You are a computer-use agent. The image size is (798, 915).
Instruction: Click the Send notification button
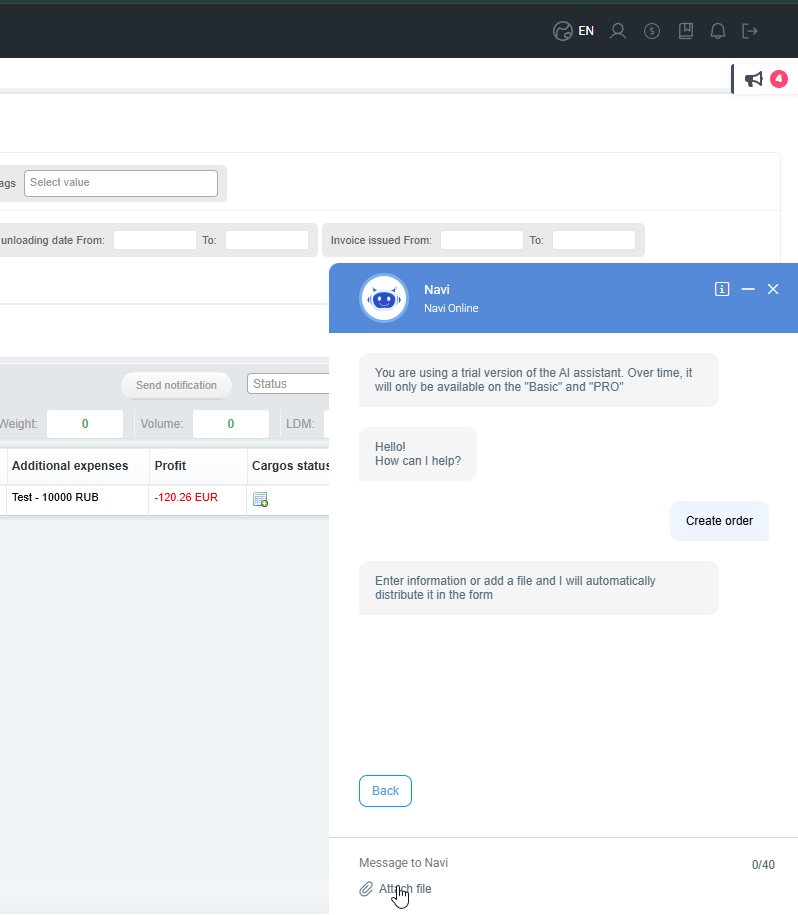click(x=176, y=385)
